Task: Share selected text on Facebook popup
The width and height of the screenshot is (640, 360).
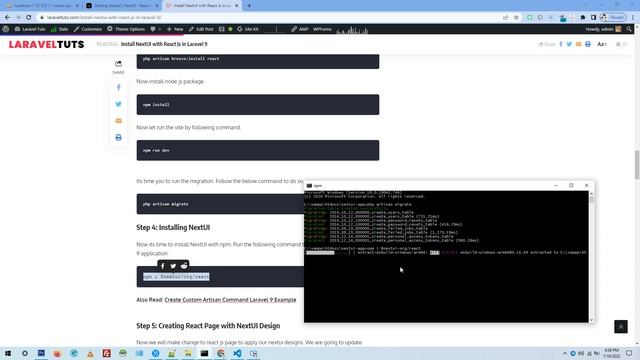Action: [x=162, y=266]
